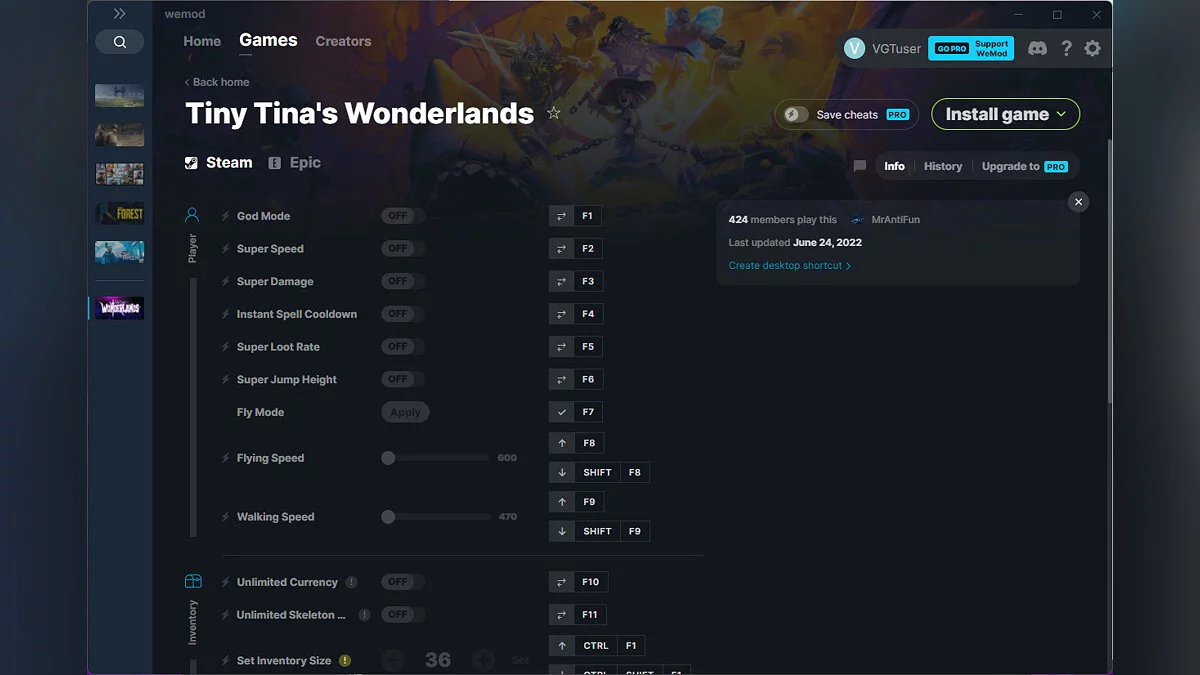Open Tiny Tina's Wonderlands sidebar thumbnail
Image resolution: width=1200 pixels, height=675 pixels.
coord(119,308)
